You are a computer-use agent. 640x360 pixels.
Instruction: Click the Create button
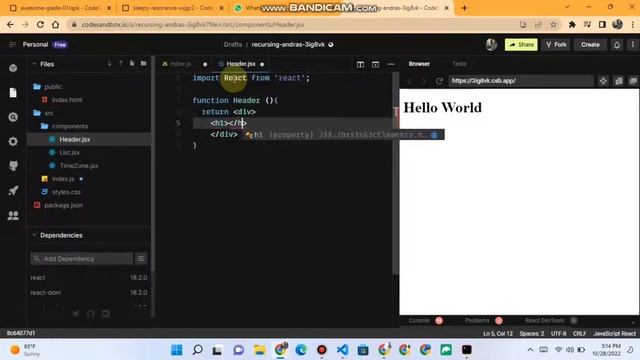pyautogui.click(x=590, y=45)
